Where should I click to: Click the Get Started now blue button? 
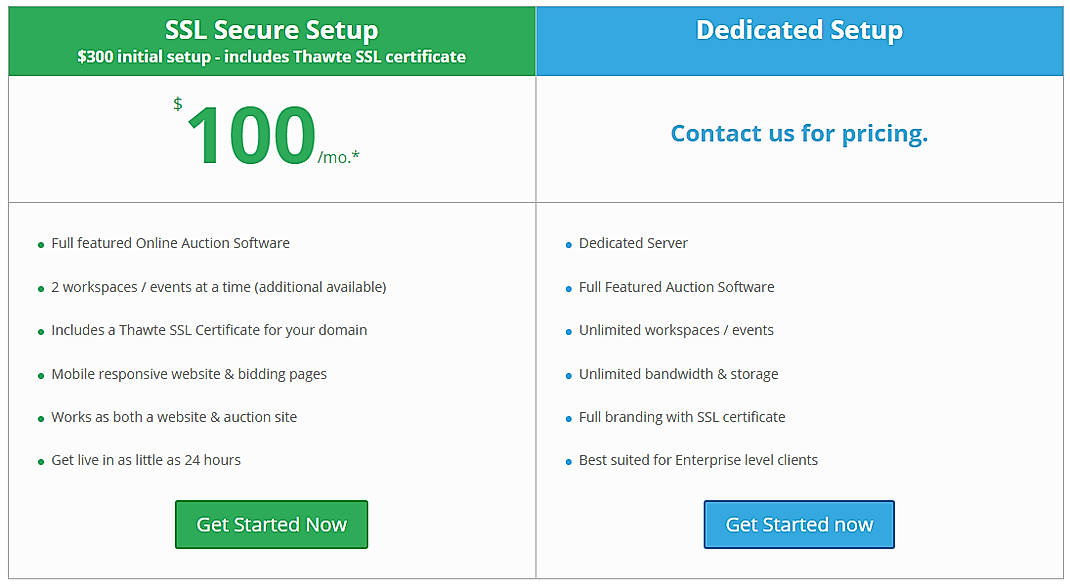pos(799,524)
